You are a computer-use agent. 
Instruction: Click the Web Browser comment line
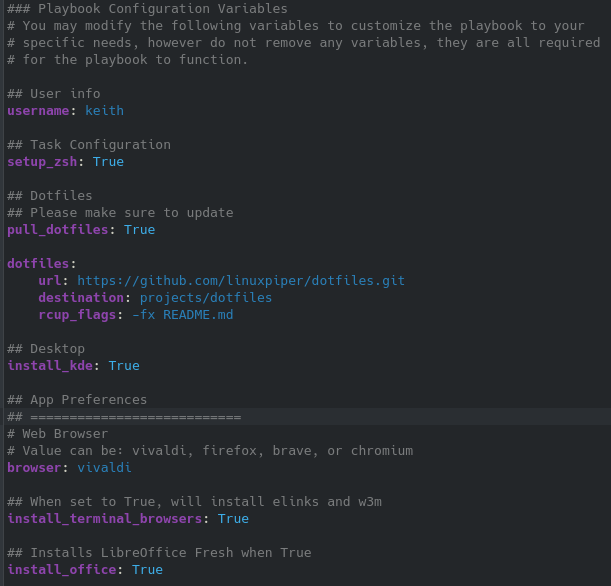click(x=58, y=434)
